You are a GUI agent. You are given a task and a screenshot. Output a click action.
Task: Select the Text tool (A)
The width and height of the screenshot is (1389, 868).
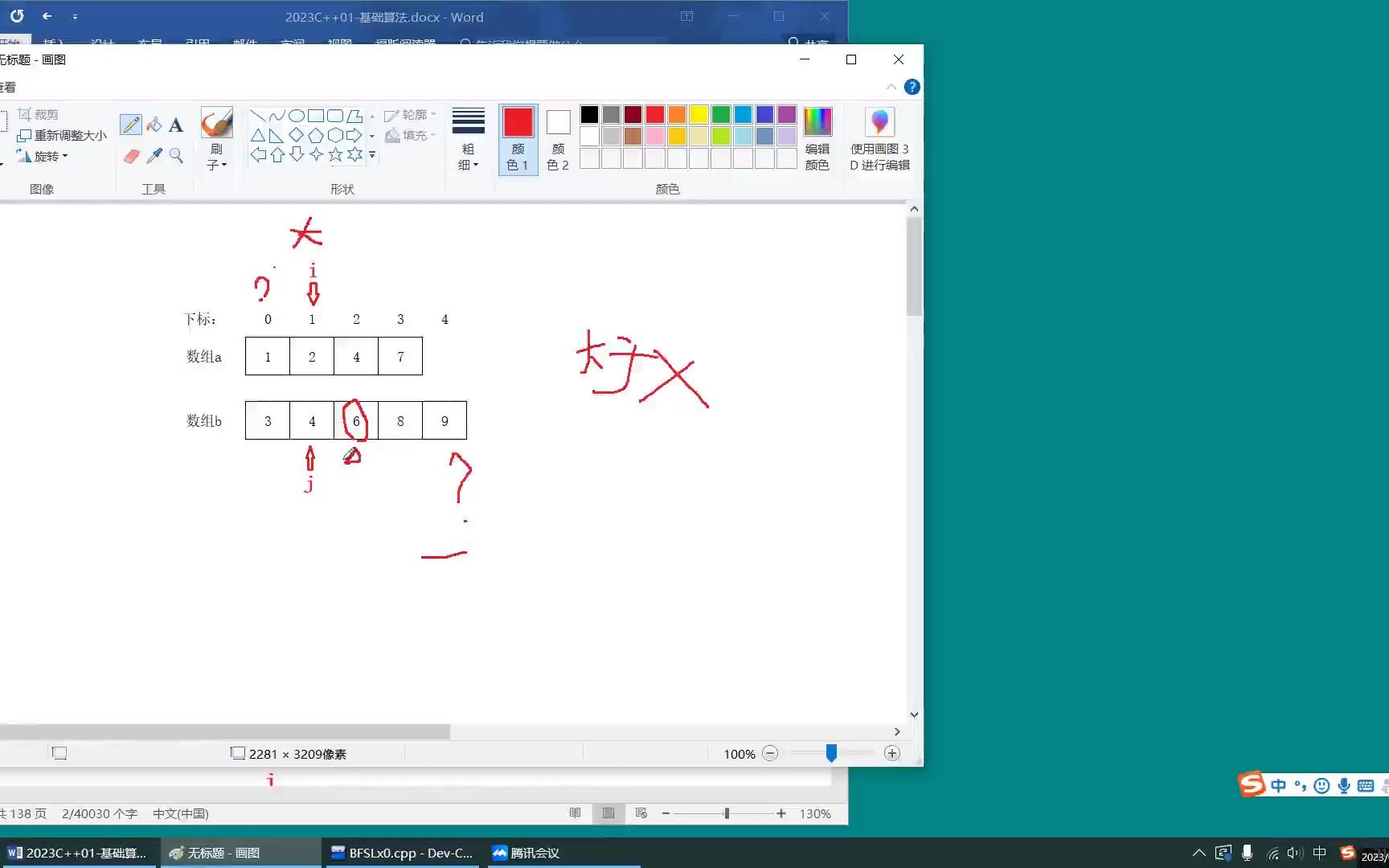point(176,125)
